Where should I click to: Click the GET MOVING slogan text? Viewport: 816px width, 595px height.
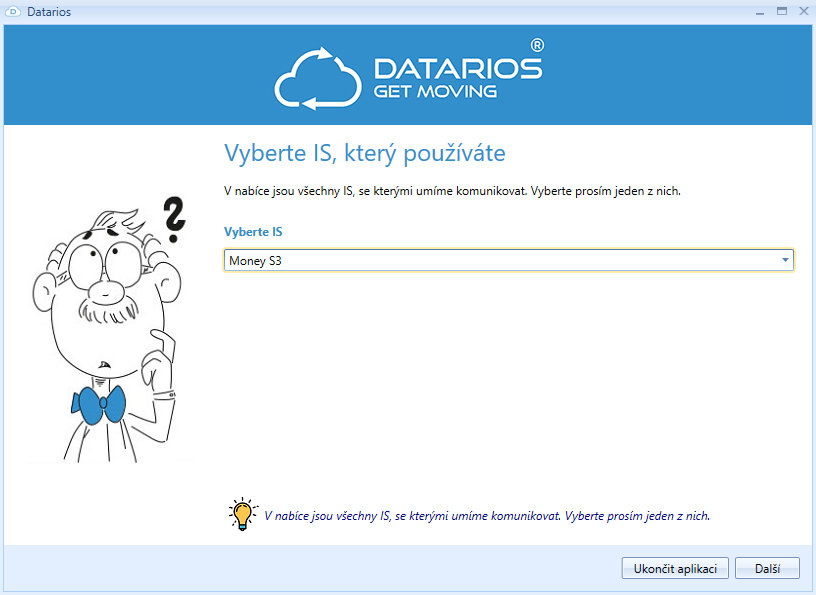point(435,92)
